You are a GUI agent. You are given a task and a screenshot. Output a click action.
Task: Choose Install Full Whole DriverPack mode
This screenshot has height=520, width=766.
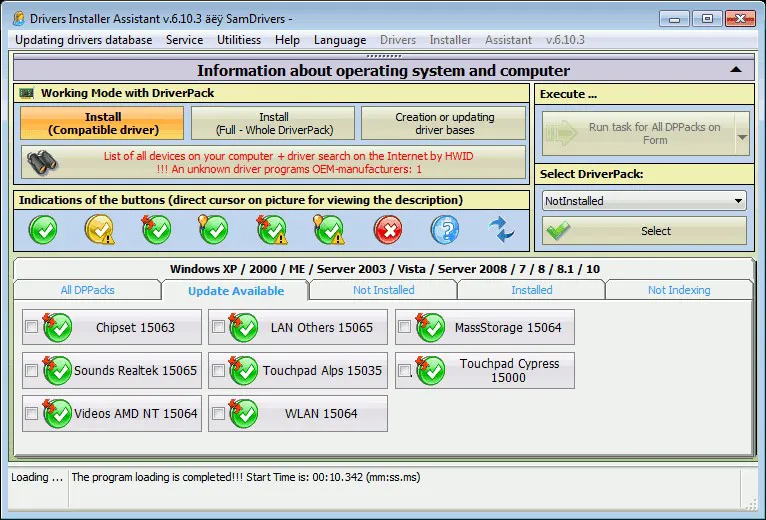click(273, 124)
